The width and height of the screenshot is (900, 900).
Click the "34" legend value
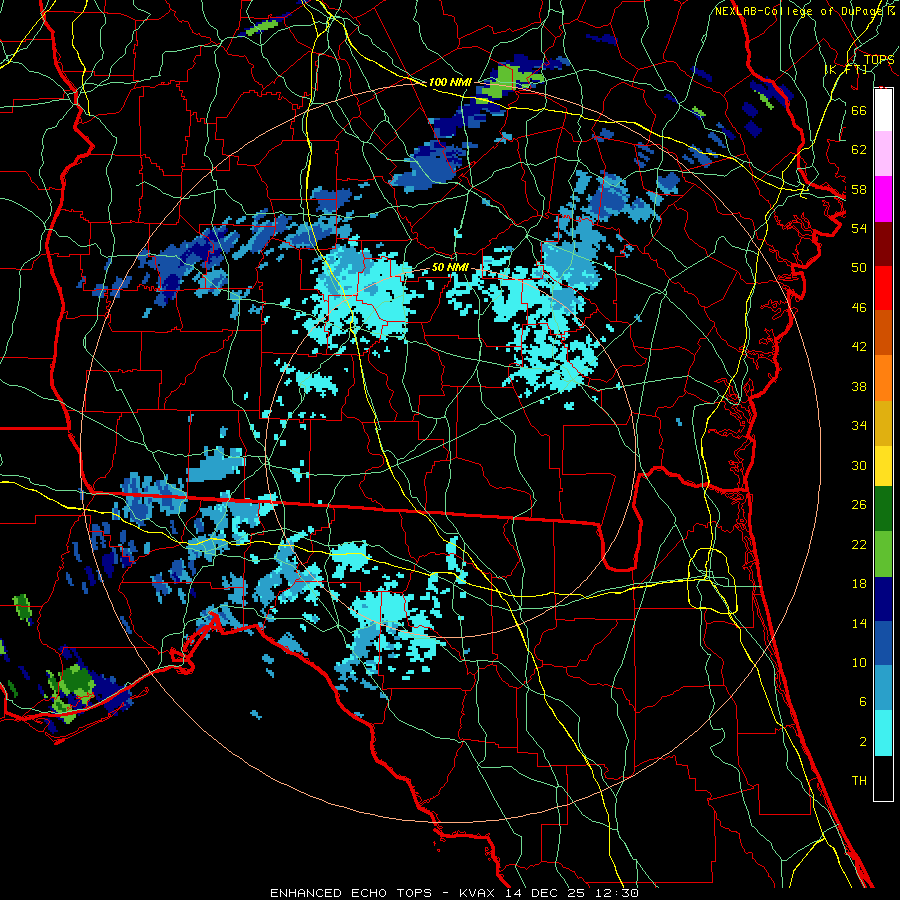[859, 426]
